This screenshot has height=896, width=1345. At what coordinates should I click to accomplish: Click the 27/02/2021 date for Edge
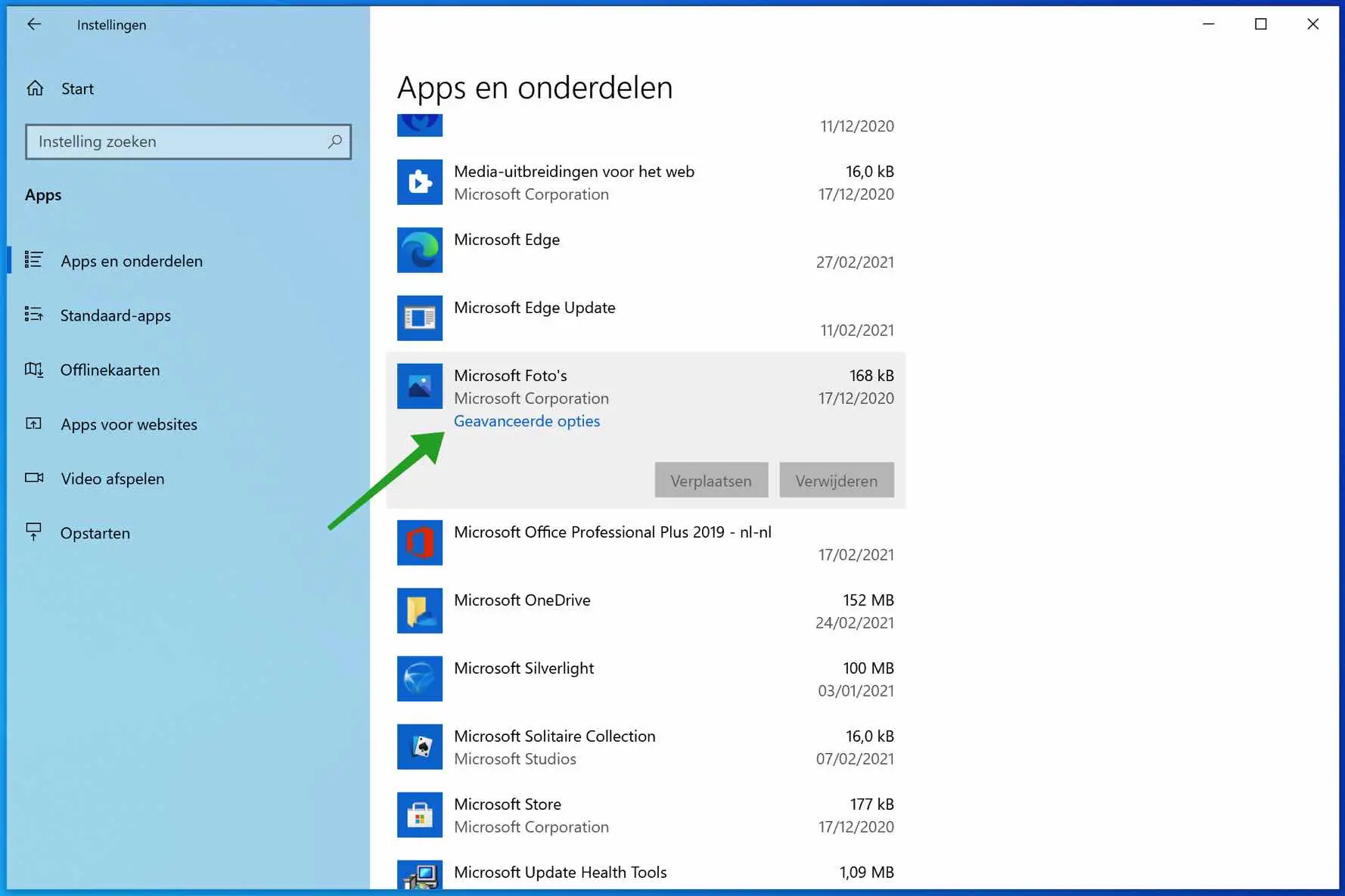tap(855, 262)
